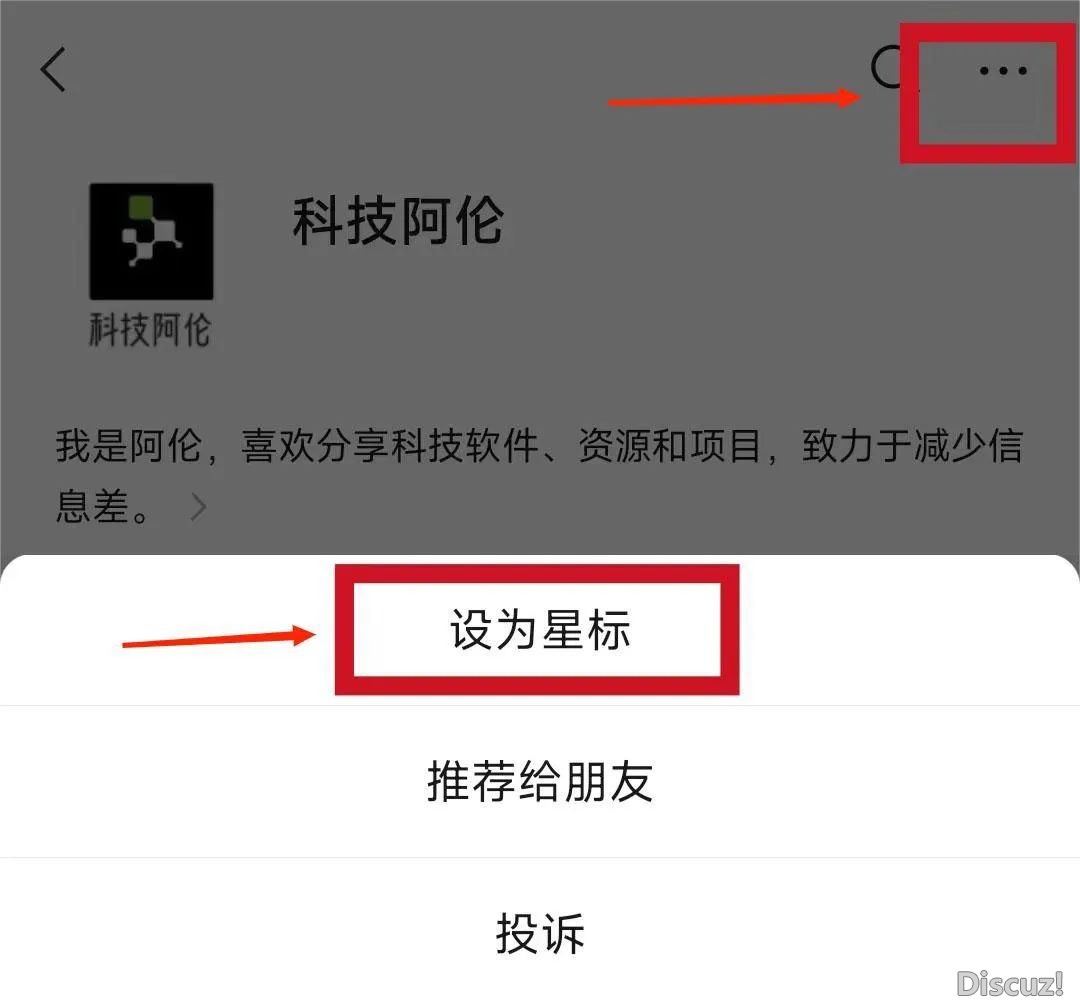Tap the 资源和项目 part of the description
Image resolution: width=1080 pixels, height=1008 pixels.
[669, 445]
